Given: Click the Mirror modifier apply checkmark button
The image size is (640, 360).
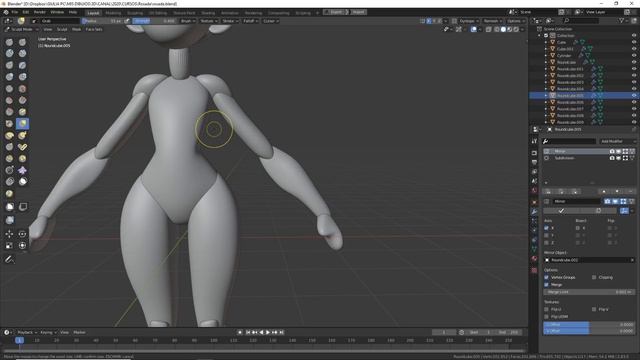Looking at the screenshot, I should pos(561,211).
